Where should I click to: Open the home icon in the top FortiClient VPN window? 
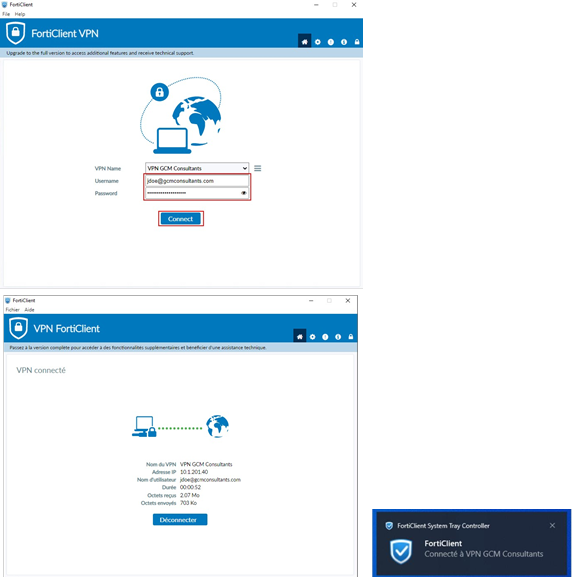(x=304, y=42)
